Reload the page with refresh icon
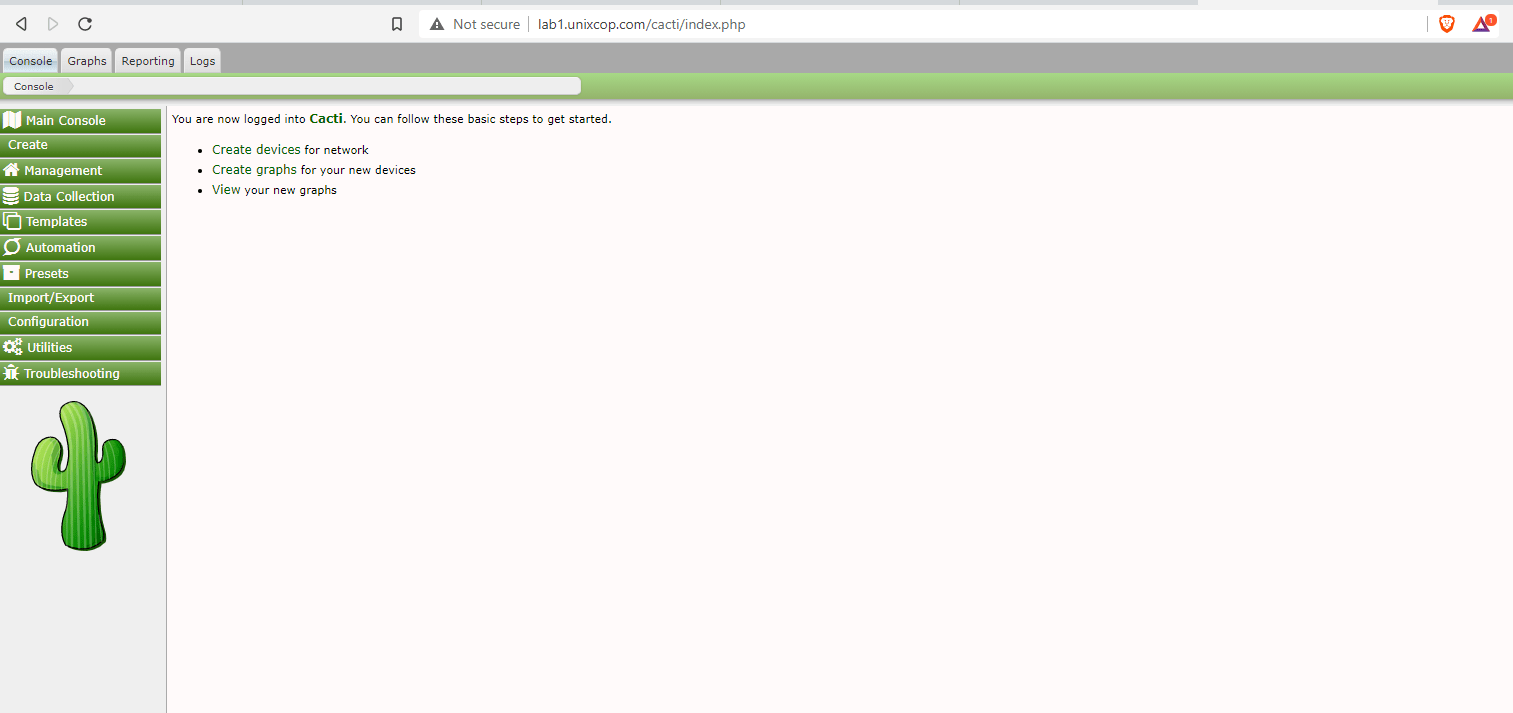Image resolution: width=1513 pixels, height=713 pixels. [x=85, y=24]
